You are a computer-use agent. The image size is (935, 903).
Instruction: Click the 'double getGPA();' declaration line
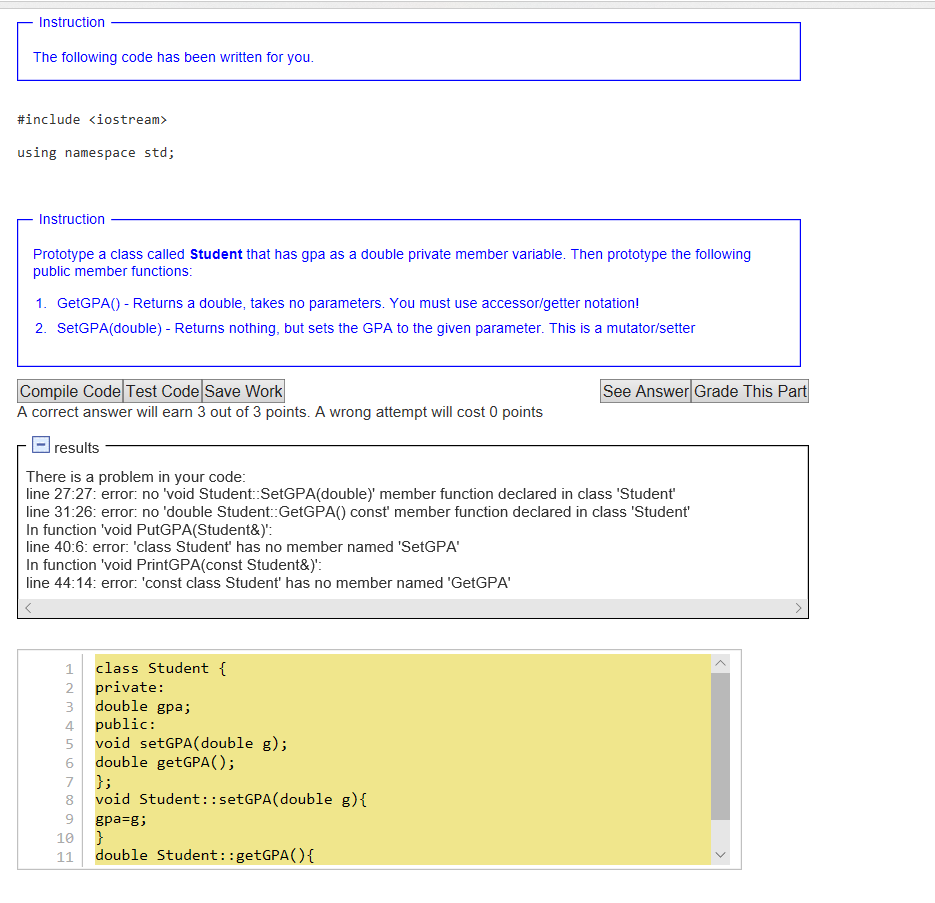tap(165, 762)
